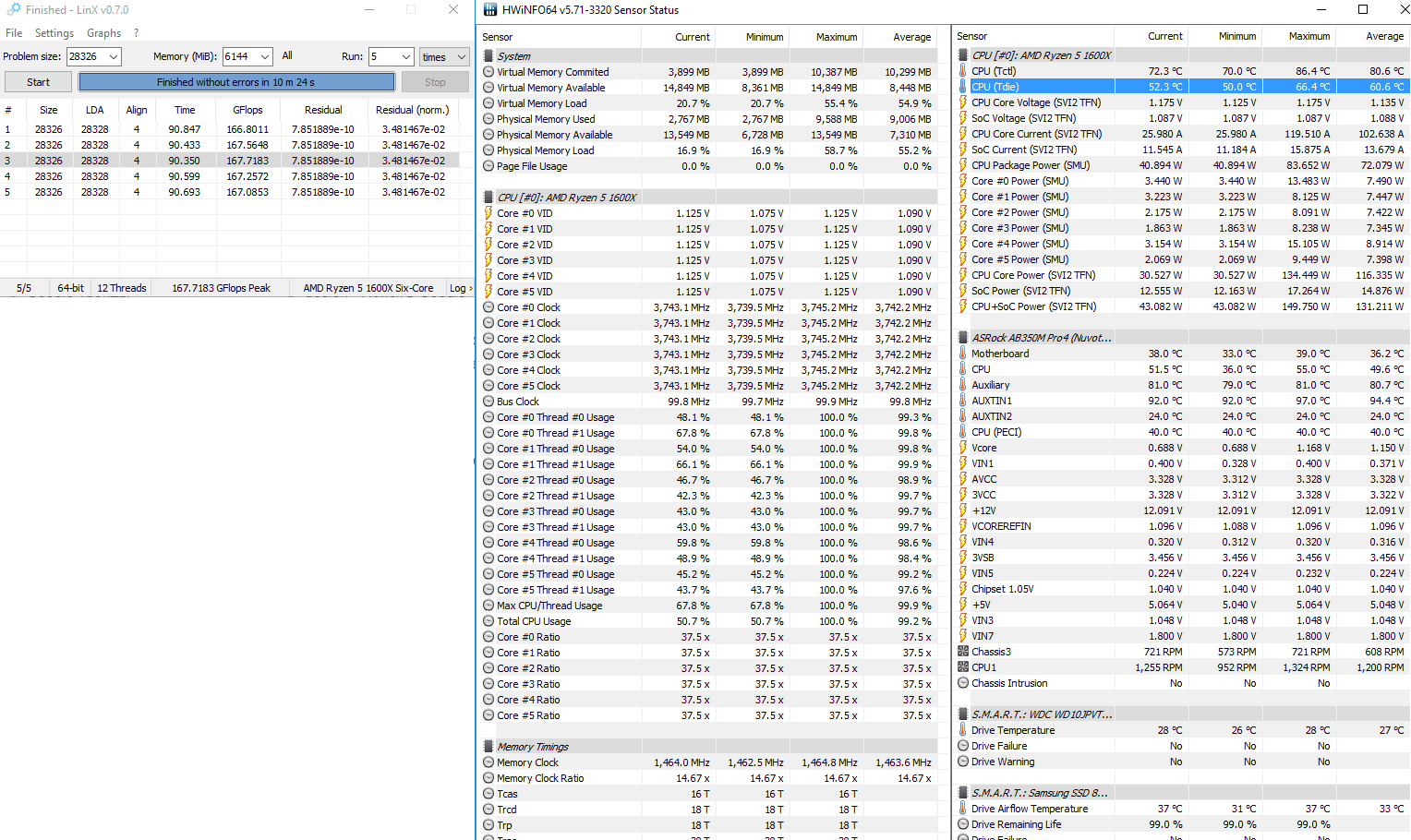The image size is (1411, 840).
Task: Open the Settings menu in LinX
Action: (54, 33)
